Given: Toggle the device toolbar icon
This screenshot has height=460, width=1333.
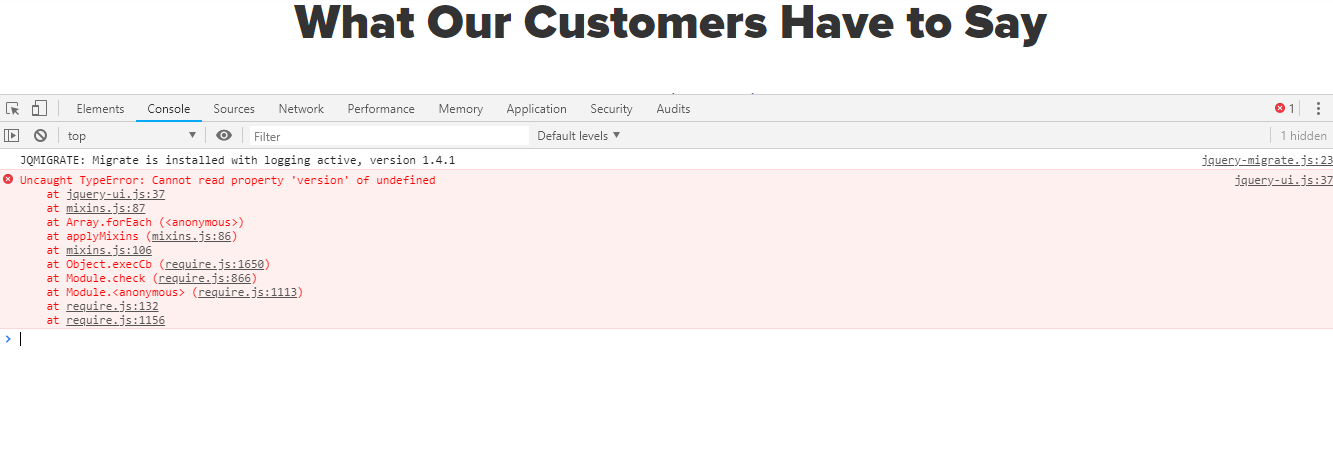Looking at the screenshot, I should [39, 109].
